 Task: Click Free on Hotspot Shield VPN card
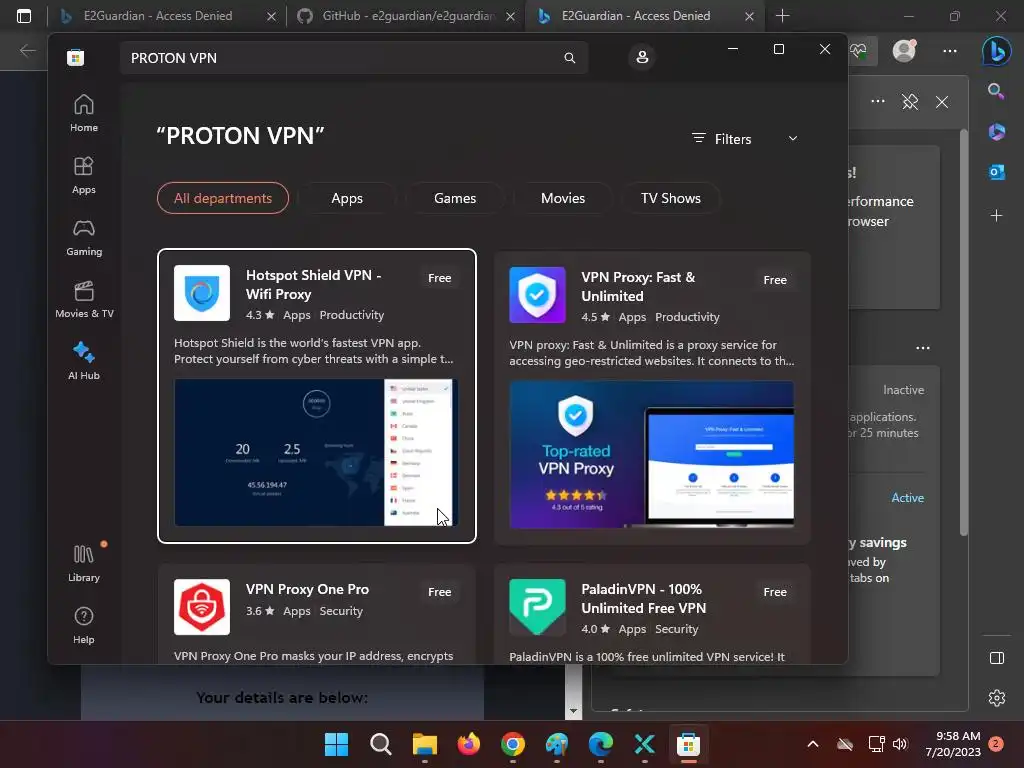[440, 278]
